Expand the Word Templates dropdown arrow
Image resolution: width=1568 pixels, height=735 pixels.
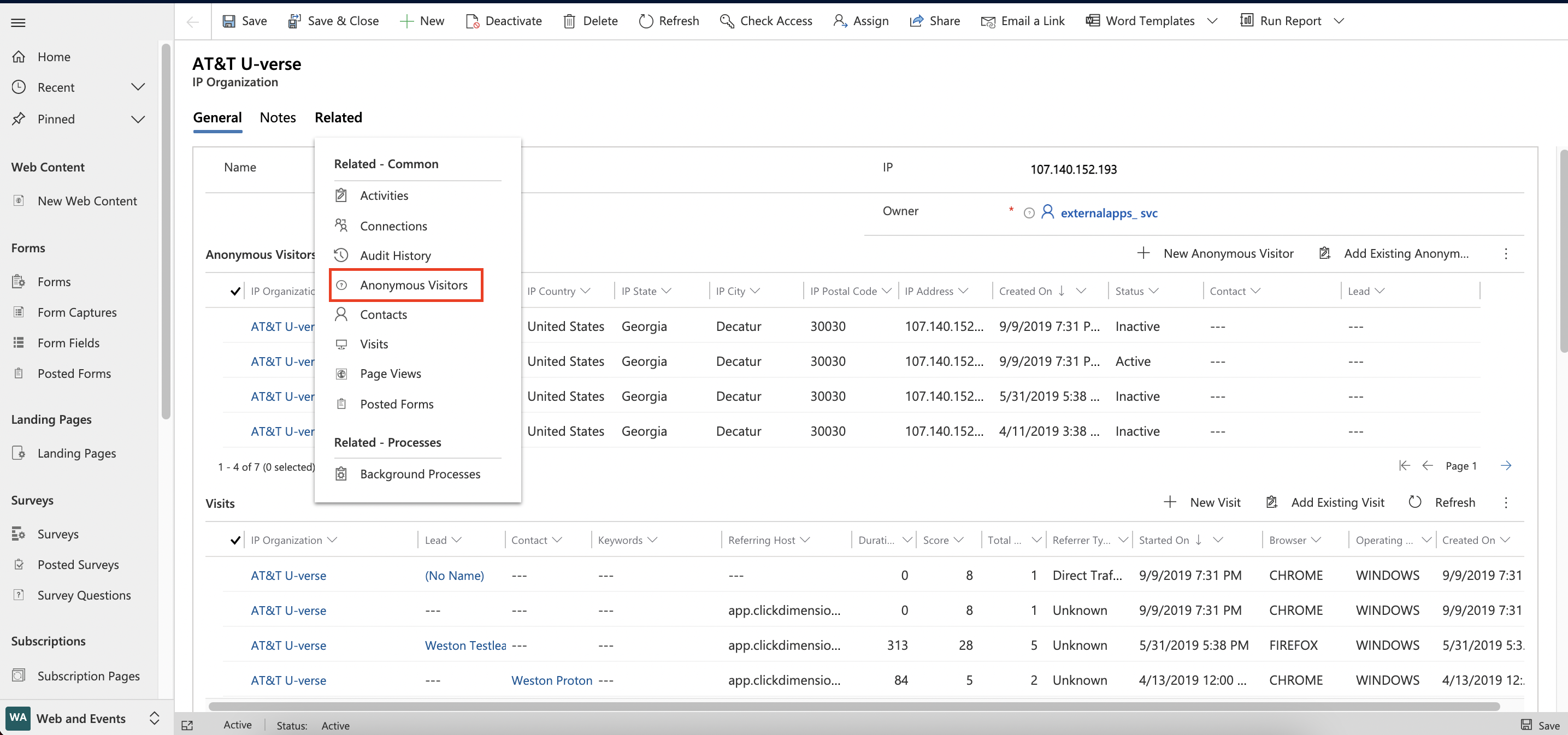pyautogui.click(x=1212, y=21)
